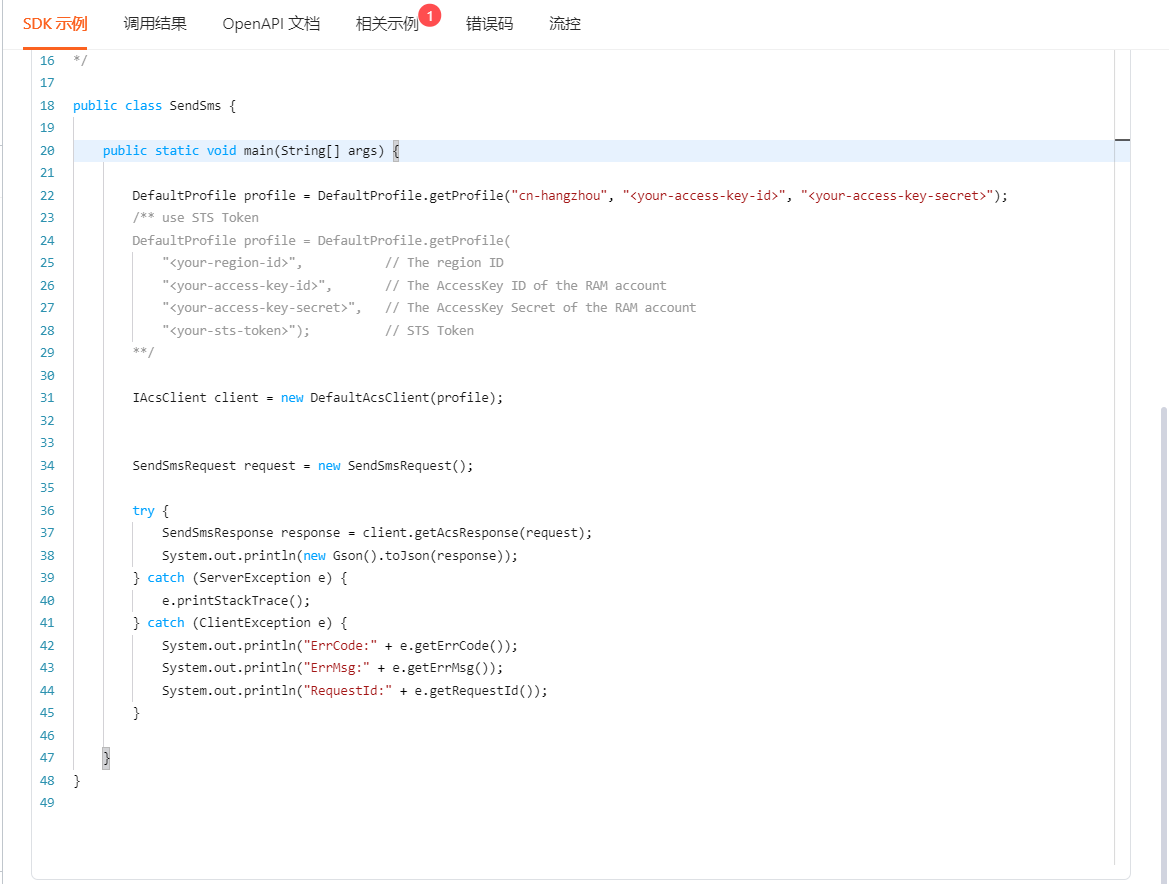Click comment 'The AccessKey ID of the RAM account'
Image resolution: width=1169 pixels, height=884 pixels.
click(x=537, y=285)
